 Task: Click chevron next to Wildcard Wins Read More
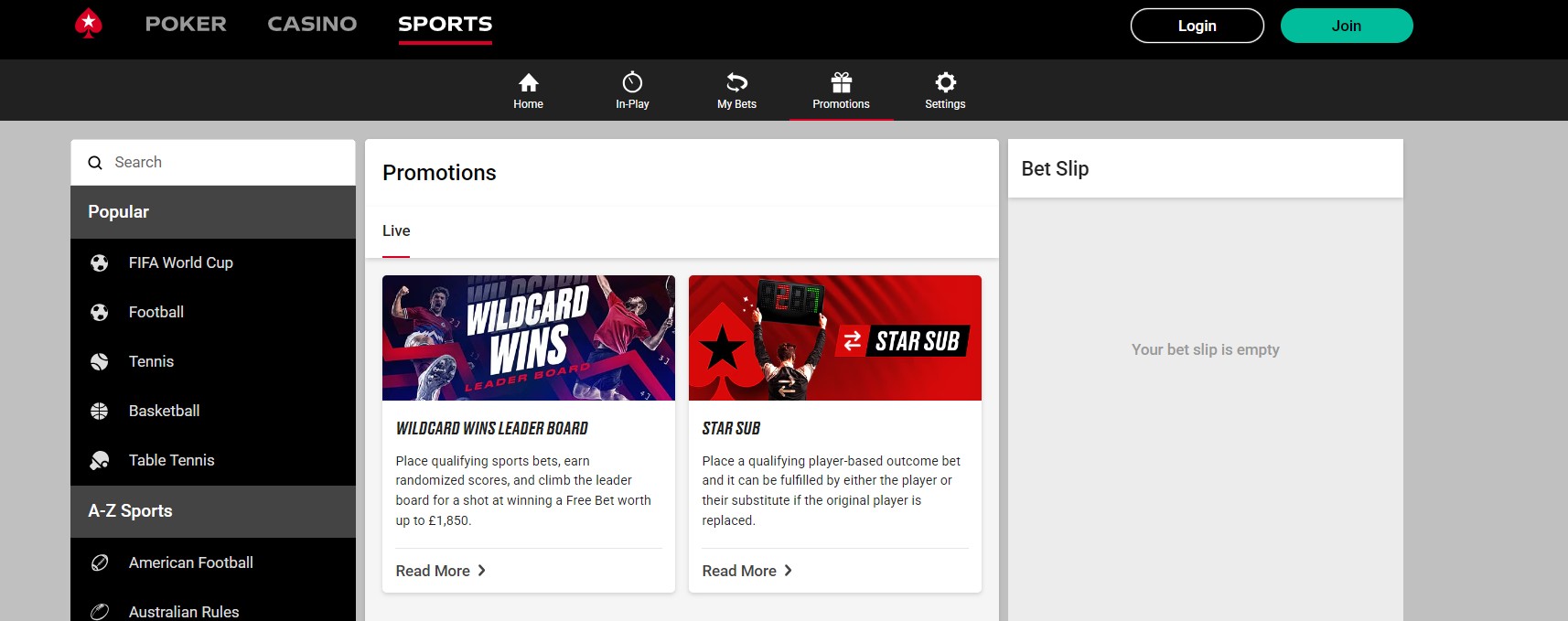point(482,571)
